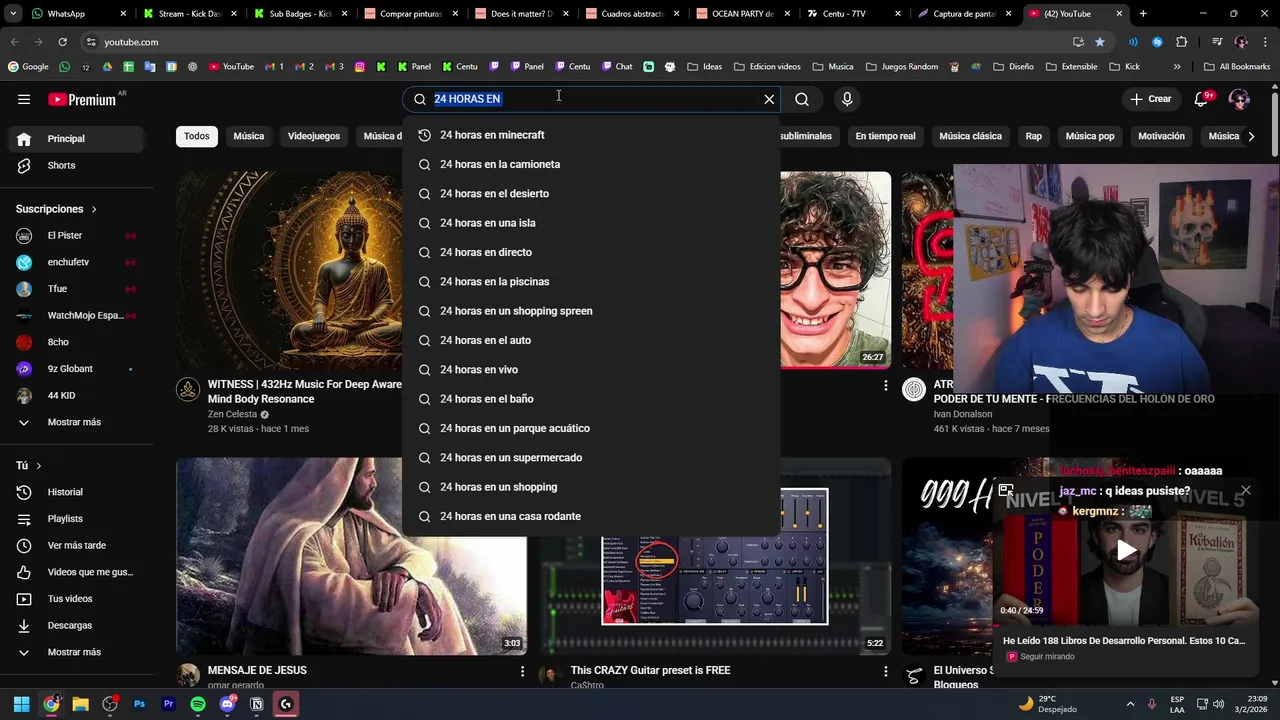1280x720 pixels.
Task: Open Descargas in sidebar
Action: 76,625
